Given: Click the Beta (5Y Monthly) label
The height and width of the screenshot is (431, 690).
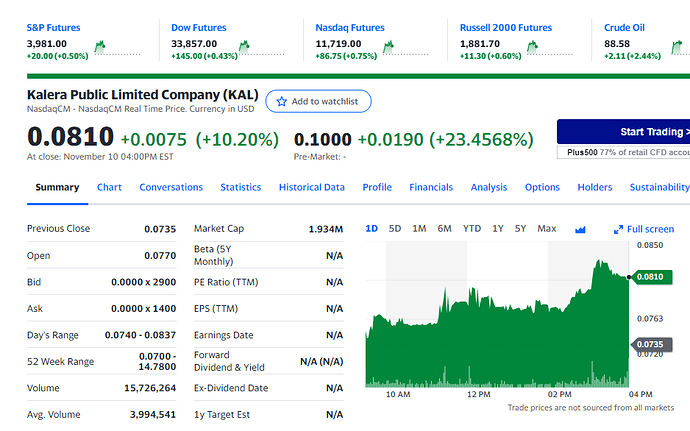Looking at the screenshot, I should coord(213,255).
